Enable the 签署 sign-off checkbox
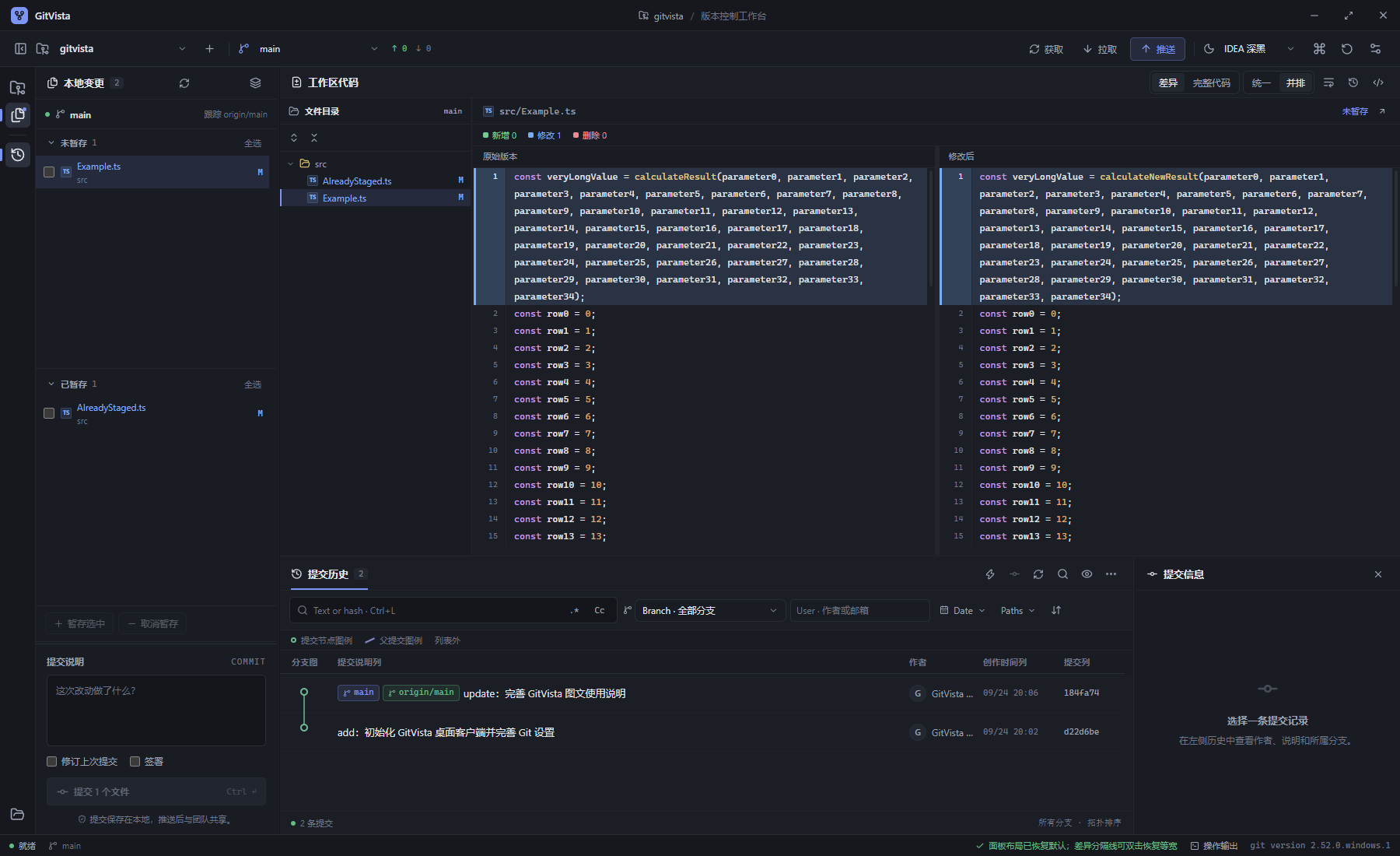Viewport: 1400px width, 856px height. (x=135, y=761)
